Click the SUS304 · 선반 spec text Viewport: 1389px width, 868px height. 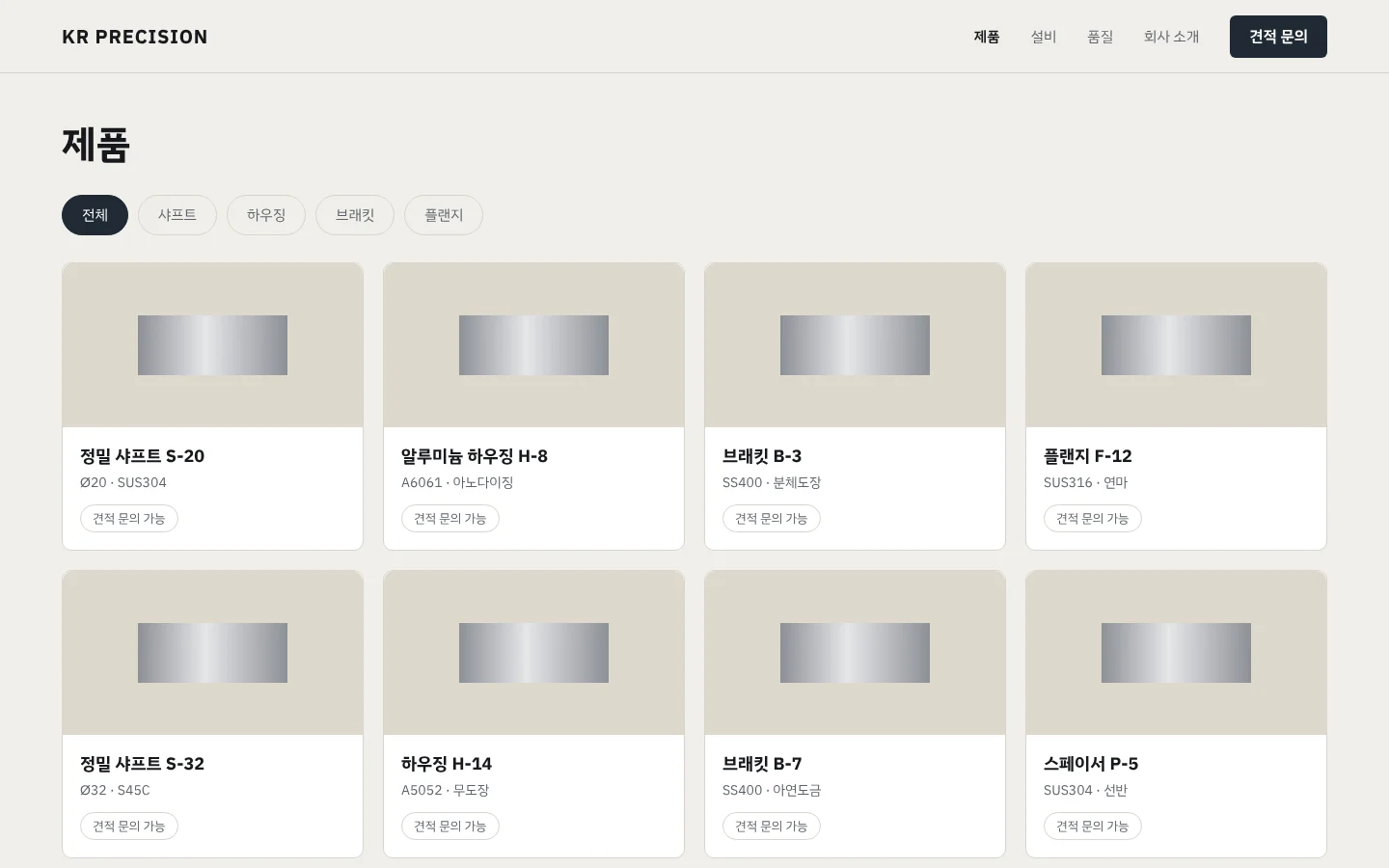(x=1086, y=790)
